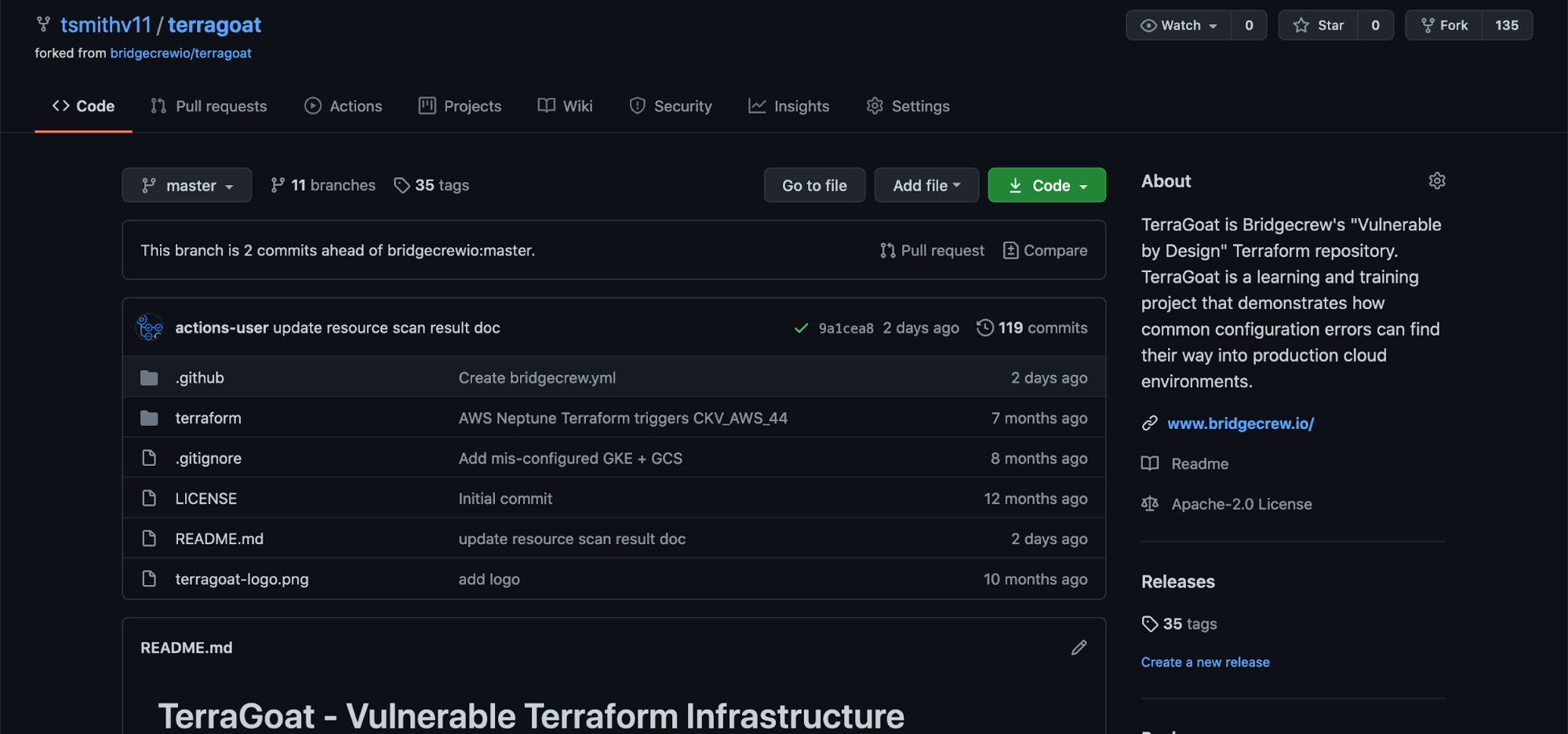Click the branch icon beside 11 branches
1568x734 pixels.
pos(278,185)
